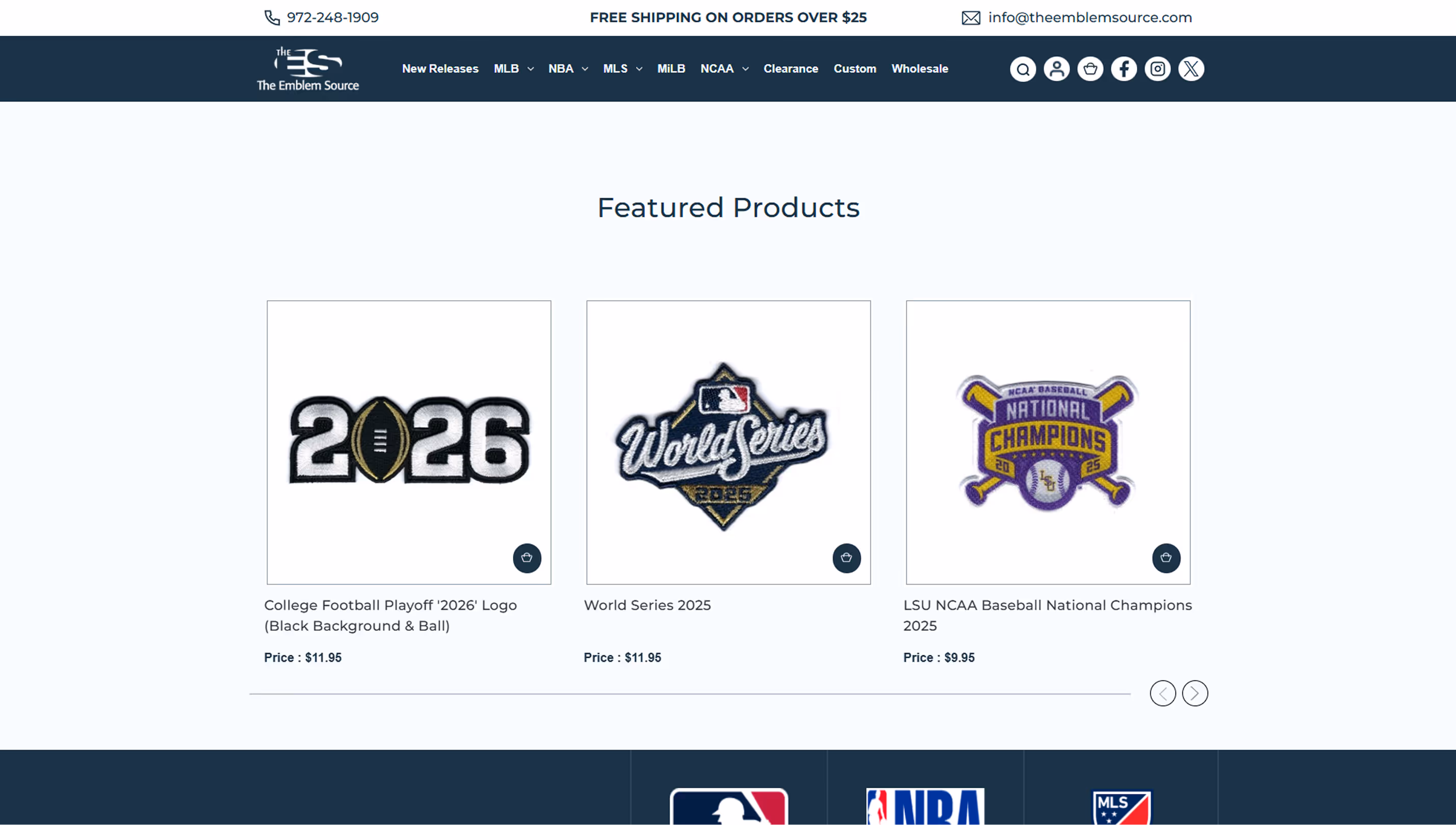Open World Series 2025 product title
Viewport: 1456px width, 825px height.
pyautogui.click(x=647, y=605)
